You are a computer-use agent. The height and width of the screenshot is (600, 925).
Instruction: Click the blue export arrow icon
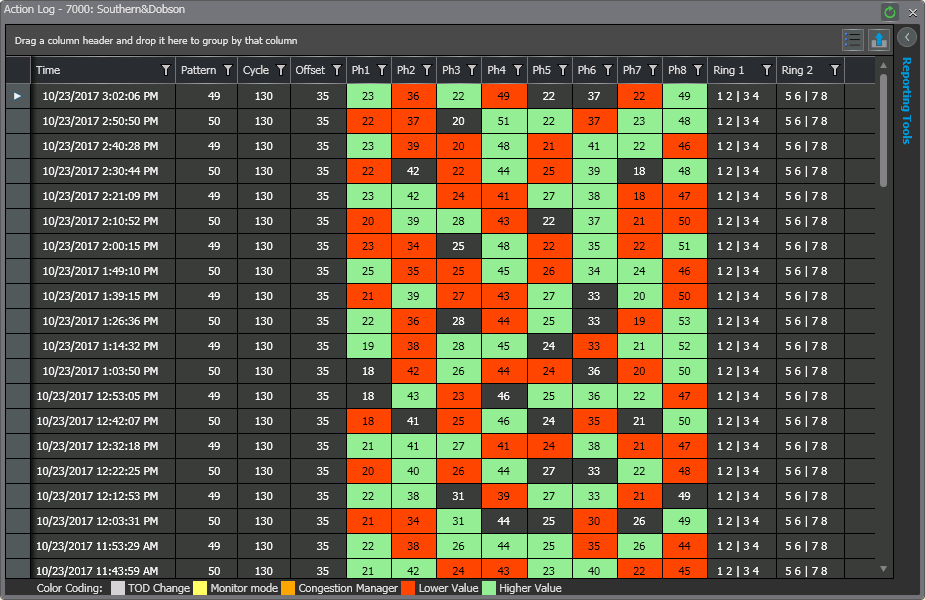[x=879, y=40]
